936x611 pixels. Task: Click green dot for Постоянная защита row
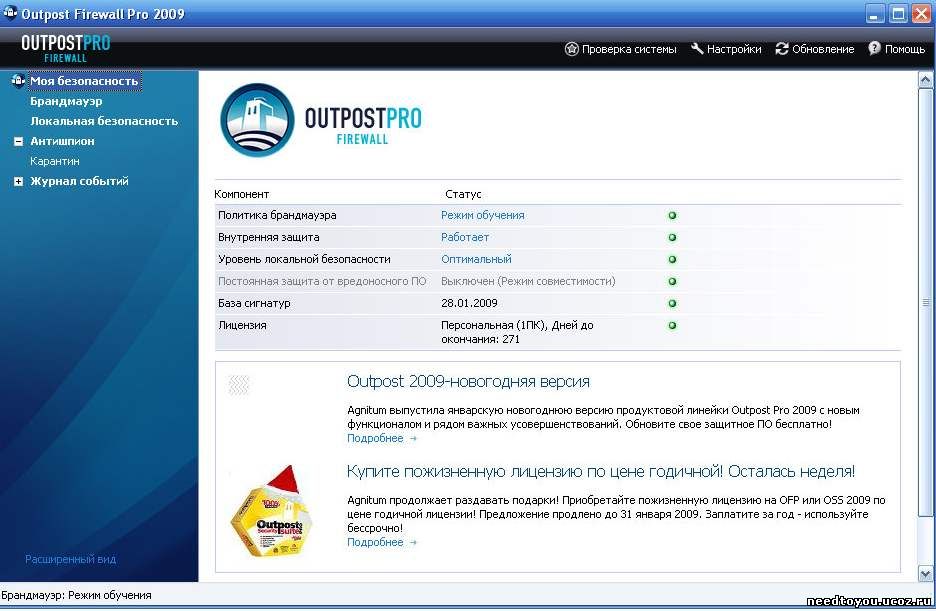[672, 282]
